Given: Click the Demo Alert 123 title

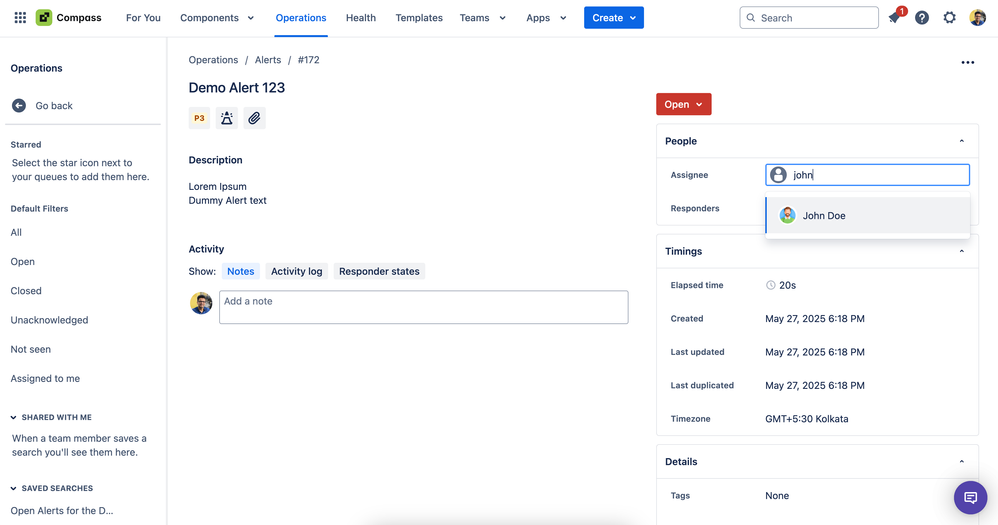Looking at the screenshot, I should click(x=237, y=88).
